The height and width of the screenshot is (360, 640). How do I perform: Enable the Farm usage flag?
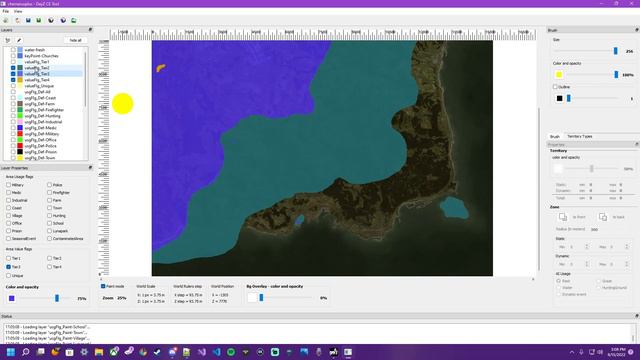[x=49, y=200]
